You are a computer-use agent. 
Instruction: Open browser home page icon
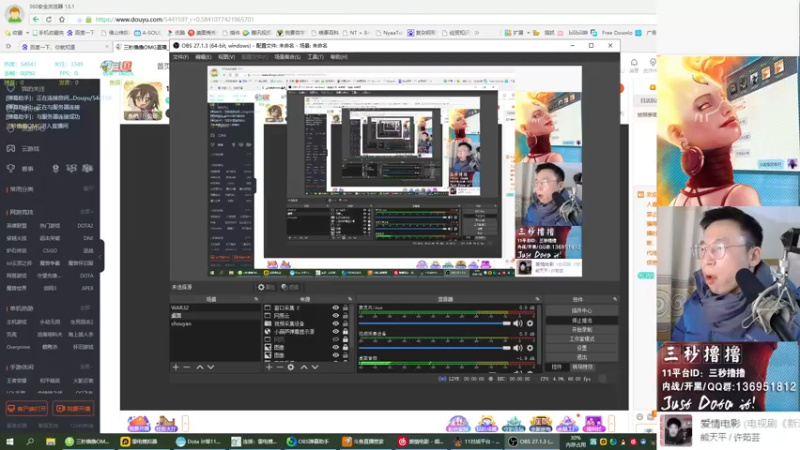(x=62, y=19)
